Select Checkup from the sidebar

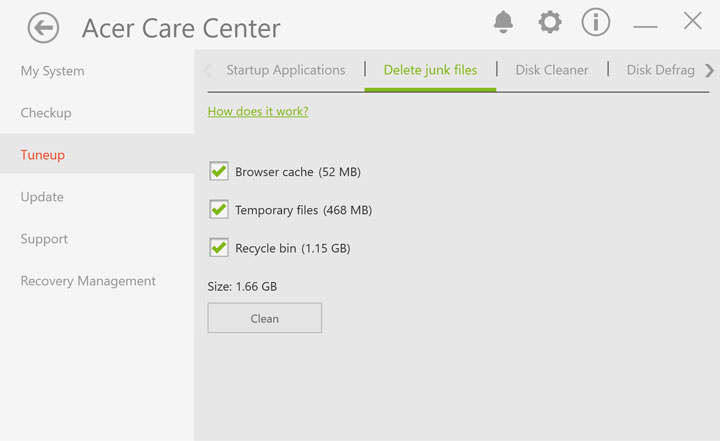point(46,113)
